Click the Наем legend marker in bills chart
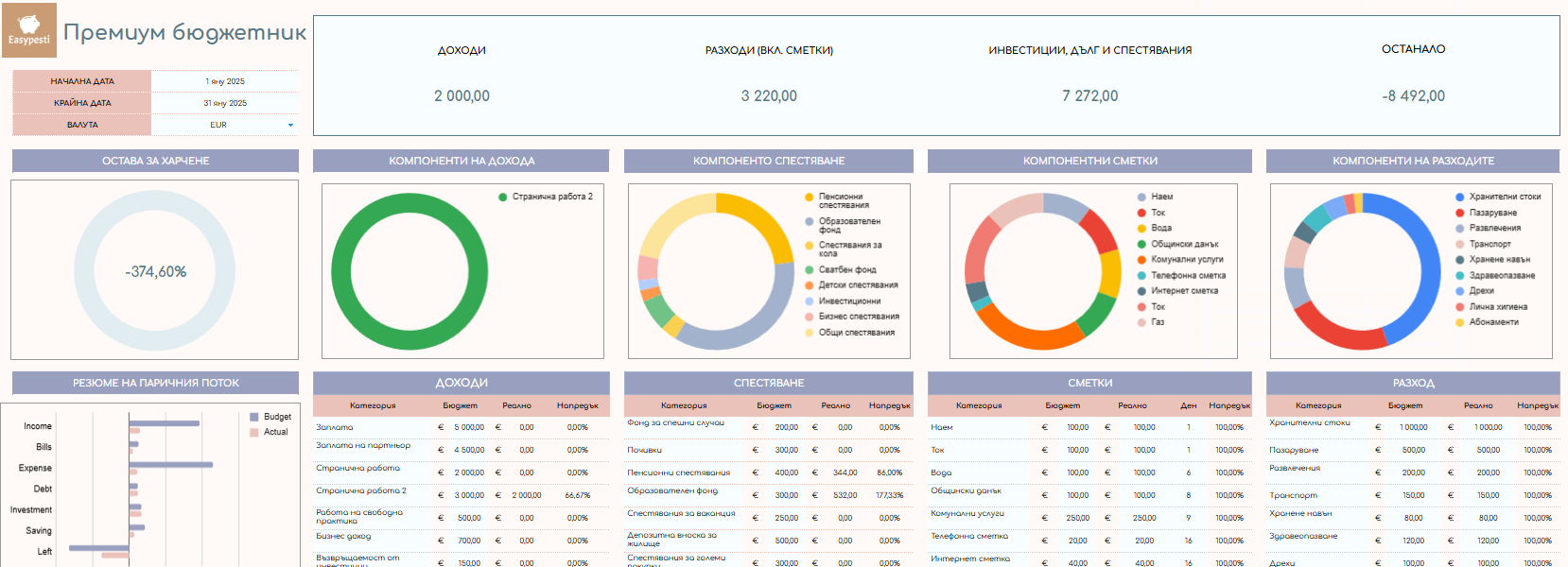The height and width of the screenshot is (567, 1568). pyautogui.click(x=1141, y=197)
